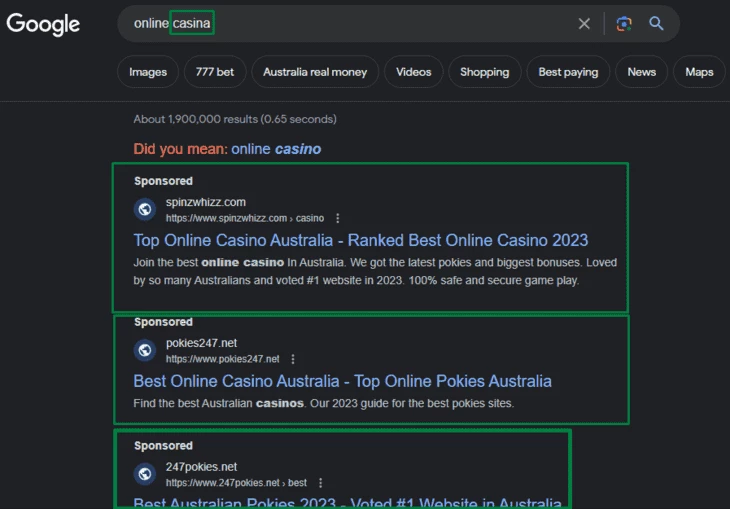Click the https://www.247pokies.net › best URL

236,483
